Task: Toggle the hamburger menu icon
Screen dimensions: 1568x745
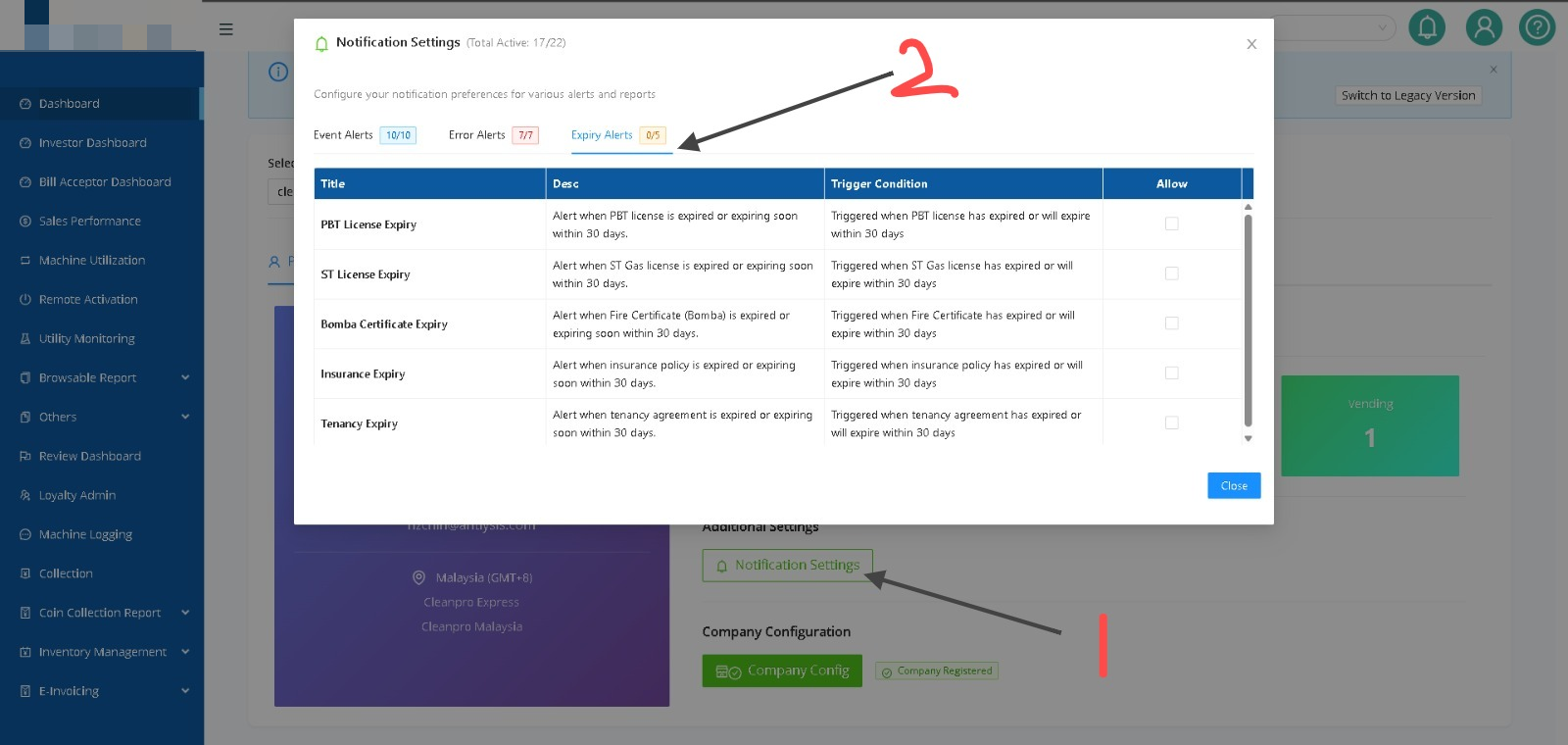Action: [x=226, y=29]
